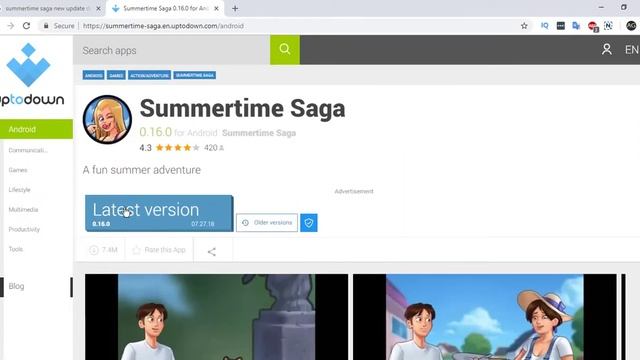This screenshot has height=360, width=640.
Task: Close the summertime saga new update tab
Action: click(98, 8)
